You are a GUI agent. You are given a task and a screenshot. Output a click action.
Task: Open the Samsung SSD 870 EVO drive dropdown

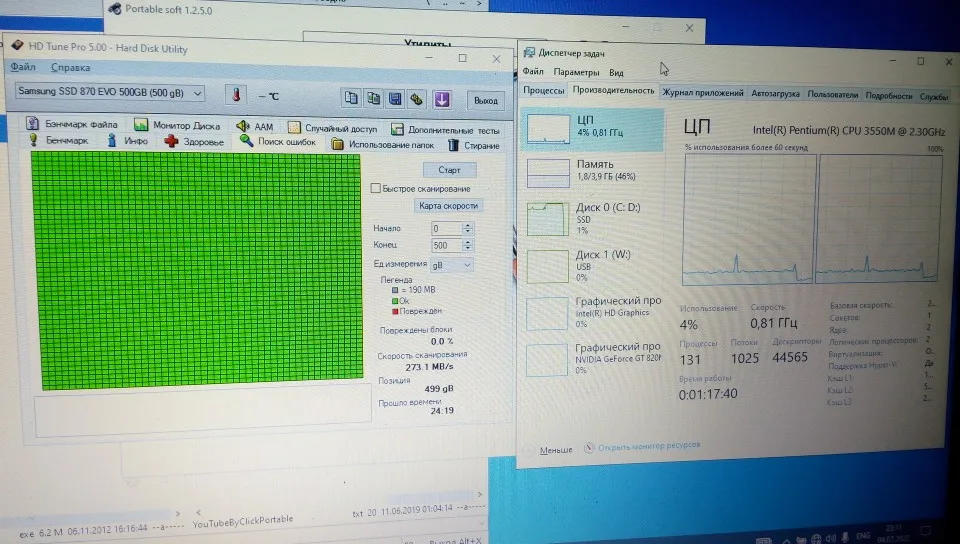tap(110, 92)
